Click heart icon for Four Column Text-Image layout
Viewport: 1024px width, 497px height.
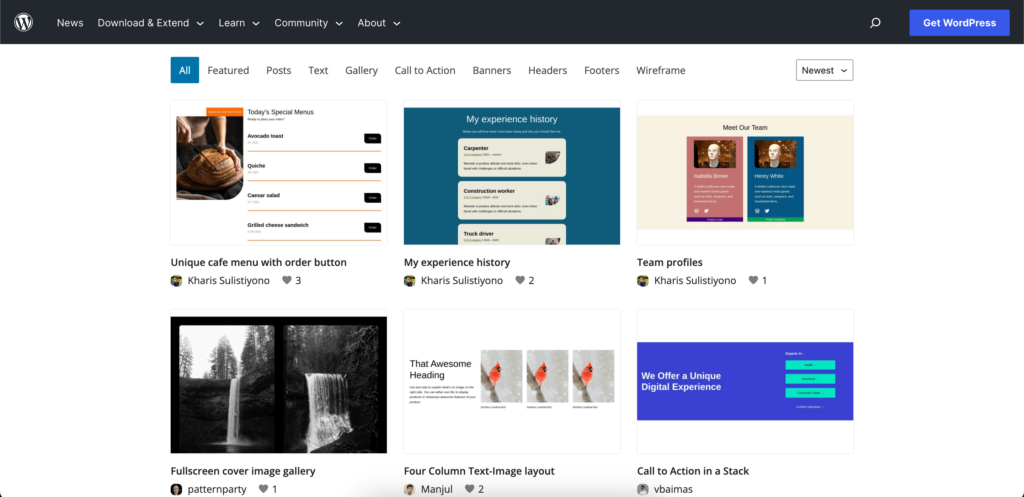click(470, 489)
